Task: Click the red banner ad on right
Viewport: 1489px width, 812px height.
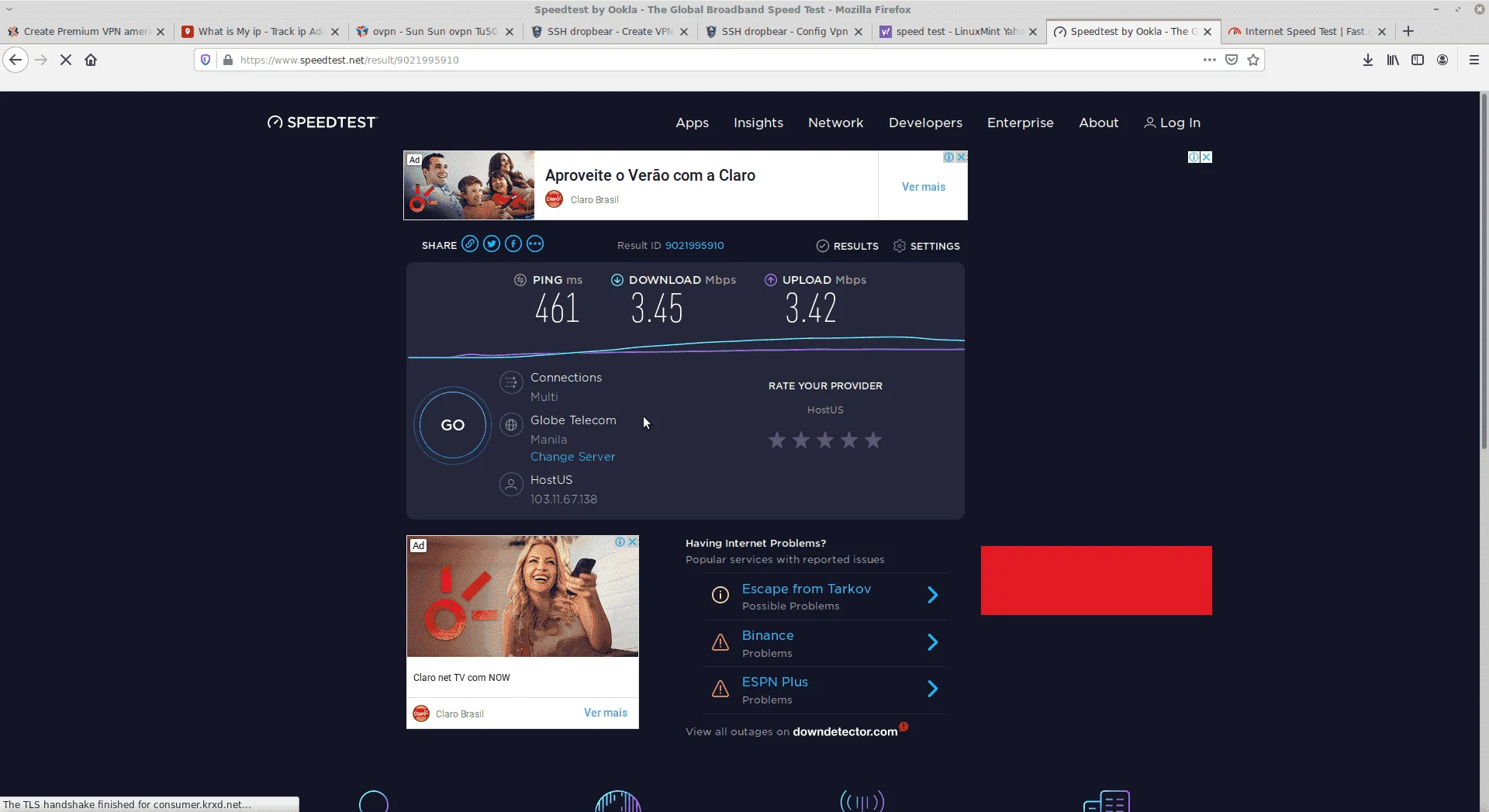Action: (1096, 580)
